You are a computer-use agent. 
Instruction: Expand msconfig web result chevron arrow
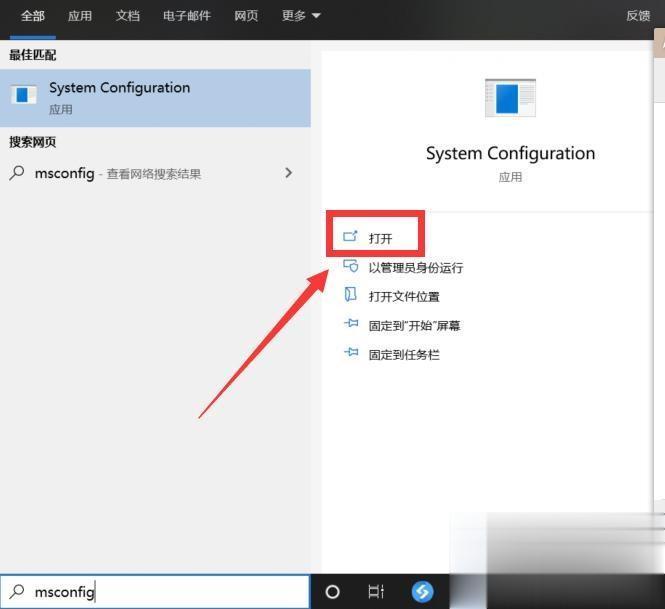tap(289, 173)
